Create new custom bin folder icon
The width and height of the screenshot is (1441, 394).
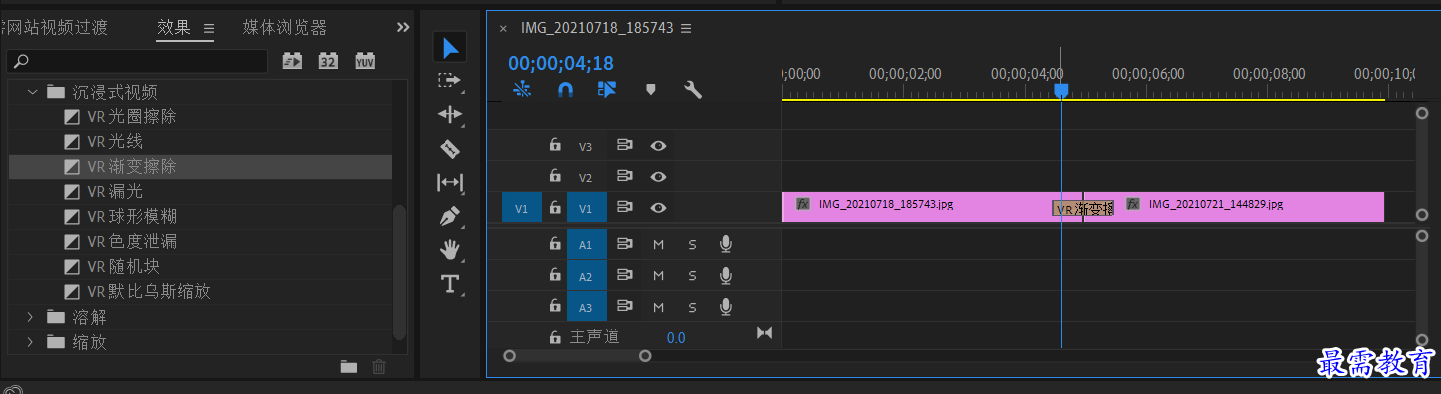[x=348, y=366]
